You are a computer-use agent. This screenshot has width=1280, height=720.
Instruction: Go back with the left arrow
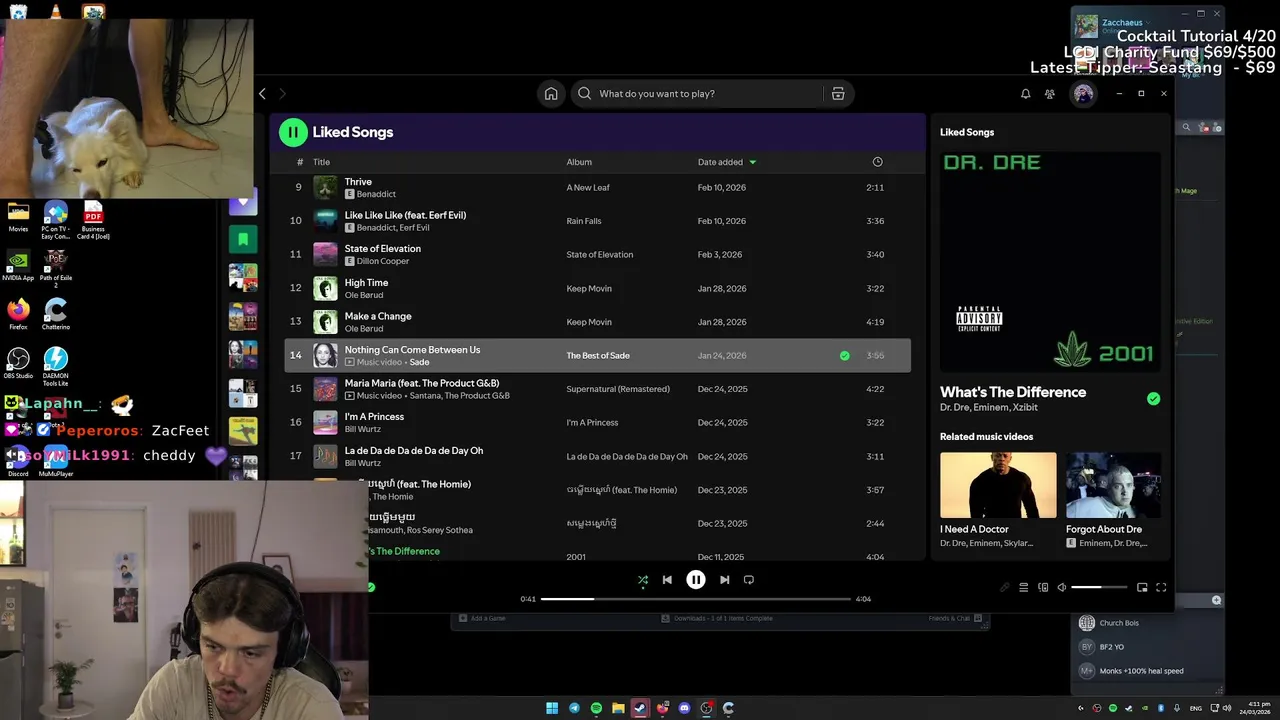point(262,94)
